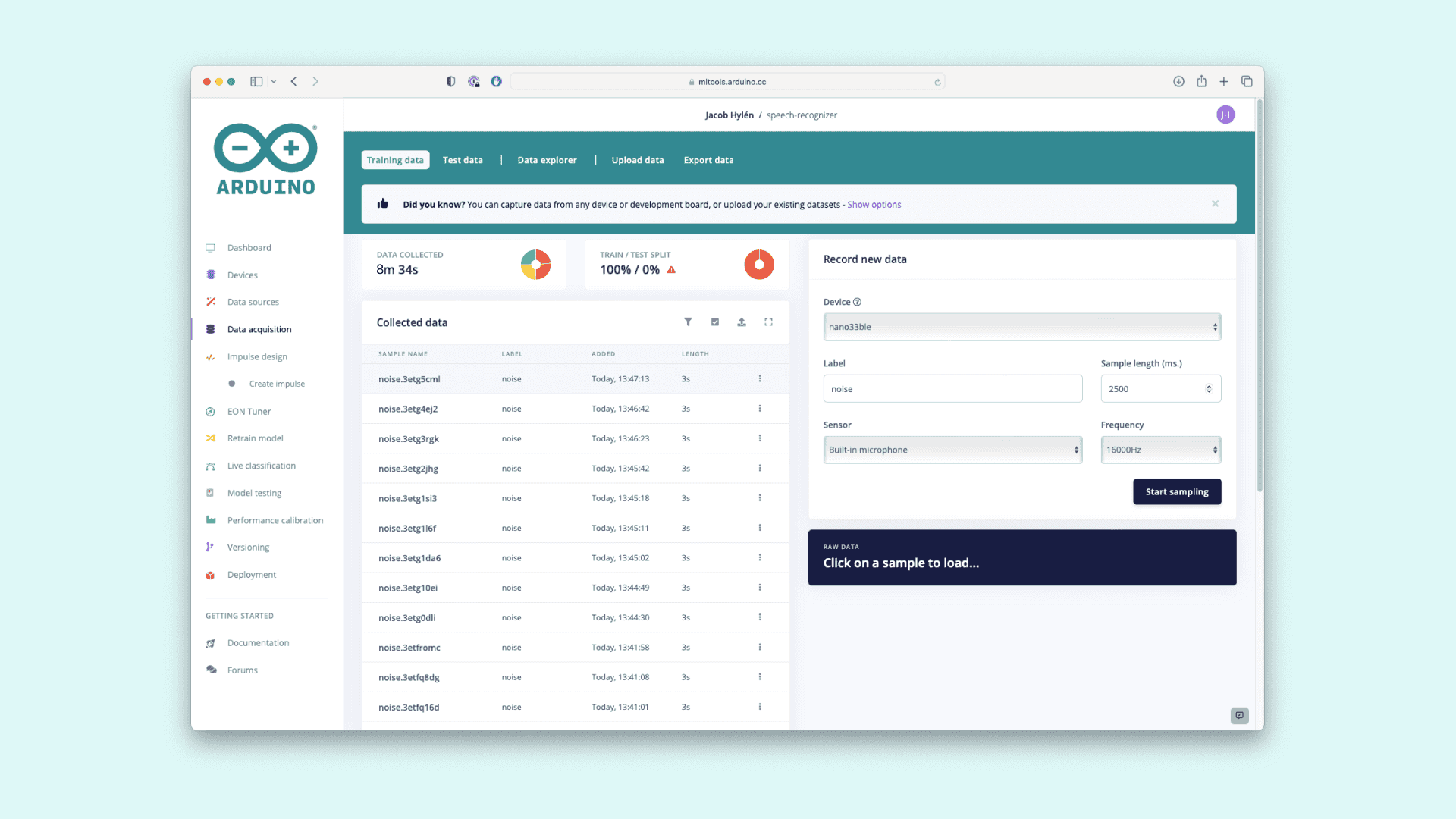Screen dimensions: 1456x819
Task: Dismiss the Did you know banner
Action: 1215,204
